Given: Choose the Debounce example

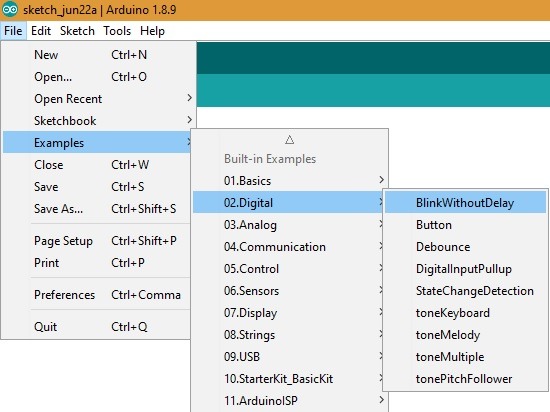Looking at the screenshot, I should point(465,247).
